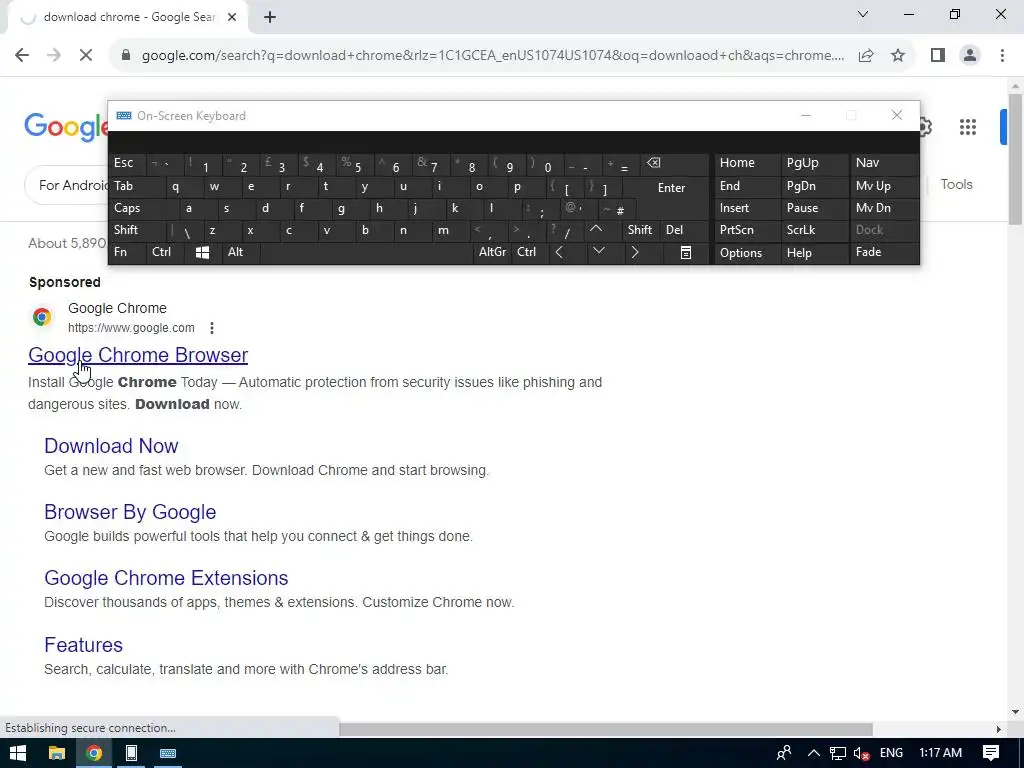Open tab search chevron in title bar

863,14
